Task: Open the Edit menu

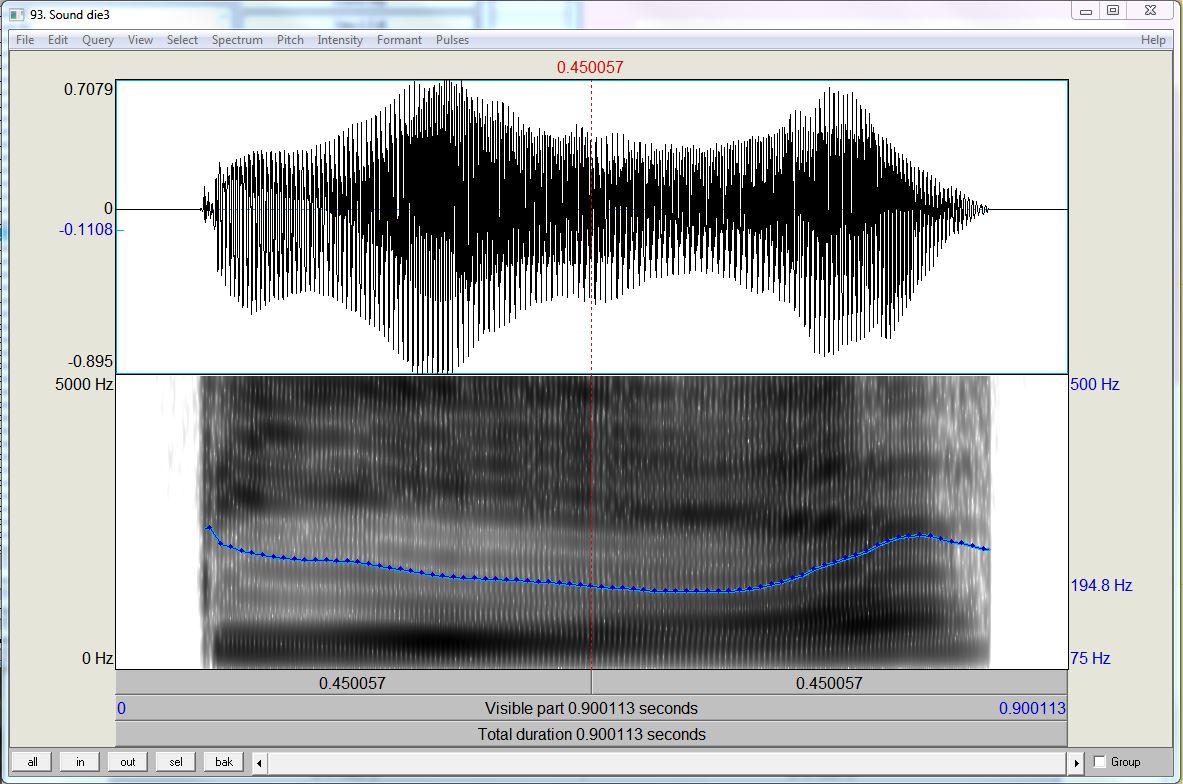Action: click(57, 40)
